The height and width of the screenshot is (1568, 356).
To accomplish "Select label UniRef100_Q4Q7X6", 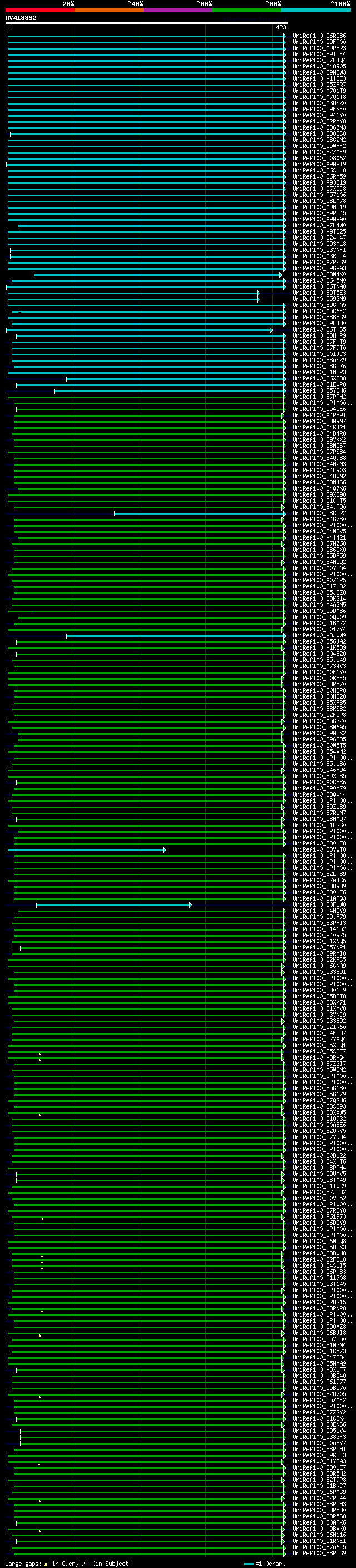I will coord(319,489).
